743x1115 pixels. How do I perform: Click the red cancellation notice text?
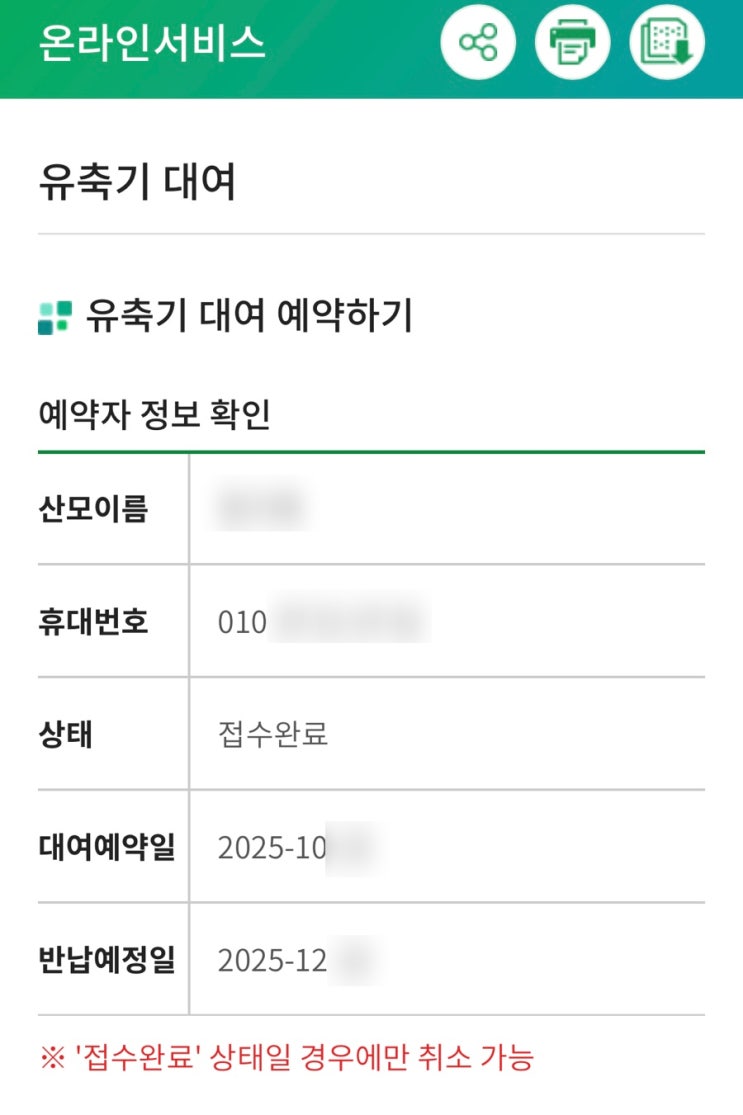tap(286, 1056)
